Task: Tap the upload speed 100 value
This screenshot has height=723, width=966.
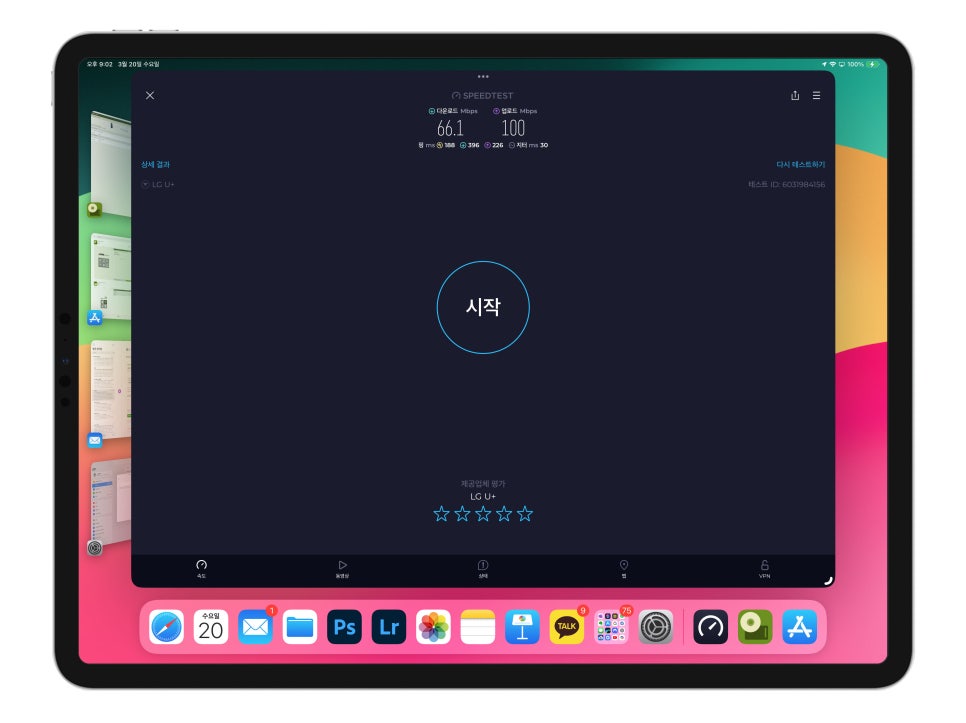Action: pos(513,128)
